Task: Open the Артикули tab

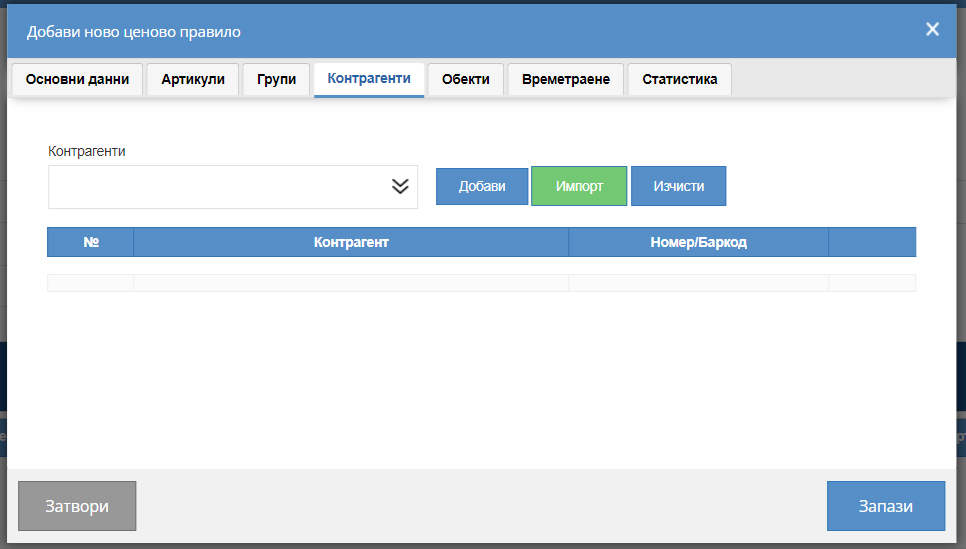Action: (193, 79)
